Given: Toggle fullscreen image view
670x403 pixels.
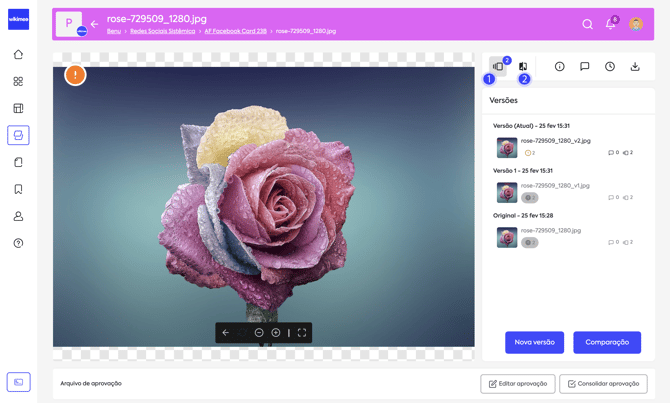Looking at the screenshot, I should pos(302,333).
